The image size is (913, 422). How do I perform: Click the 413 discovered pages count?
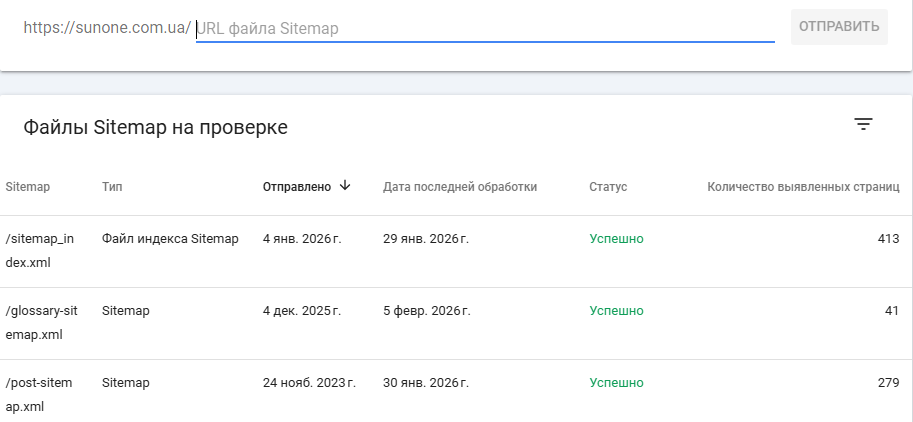coord(888,239)
